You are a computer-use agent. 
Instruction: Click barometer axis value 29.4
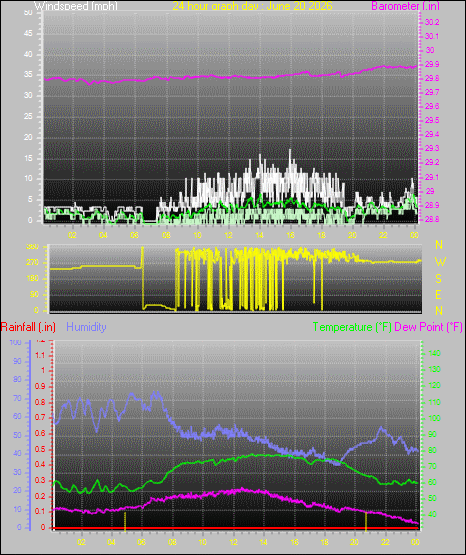pyautogui.click(x=432, y=135)
